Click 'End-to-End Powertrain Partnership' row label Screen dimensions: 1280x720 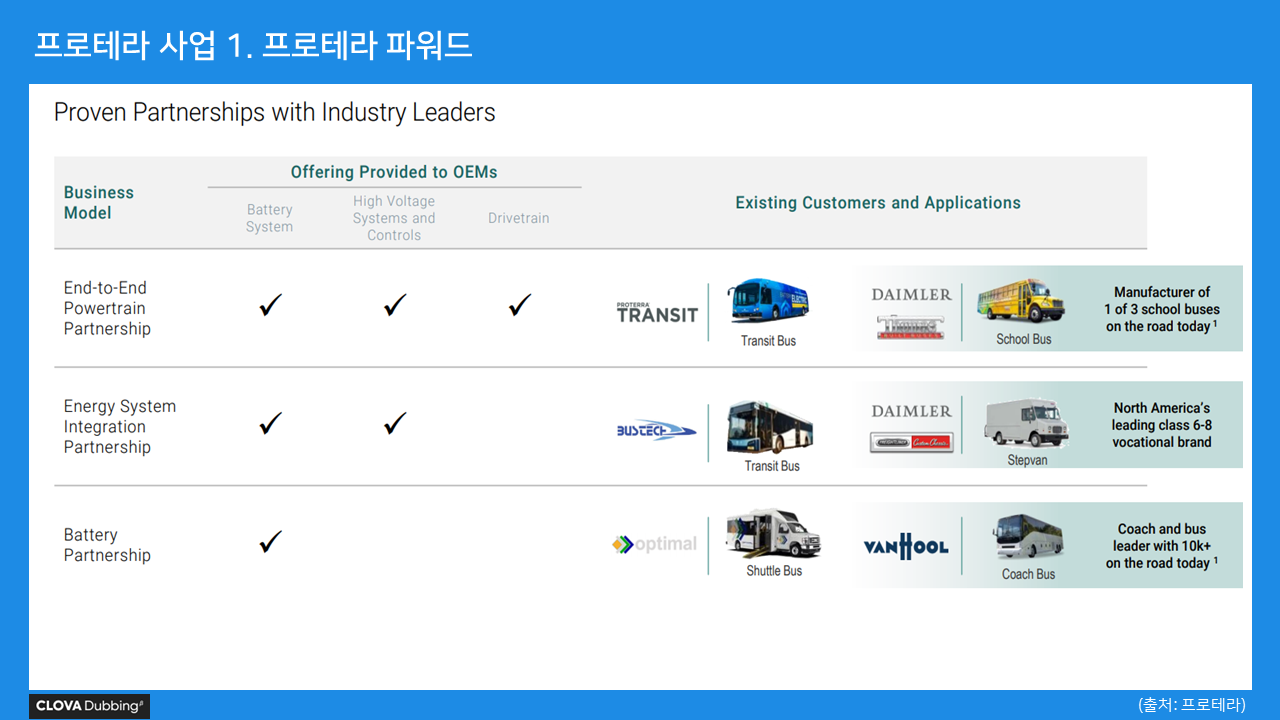(x=107, y=308)
